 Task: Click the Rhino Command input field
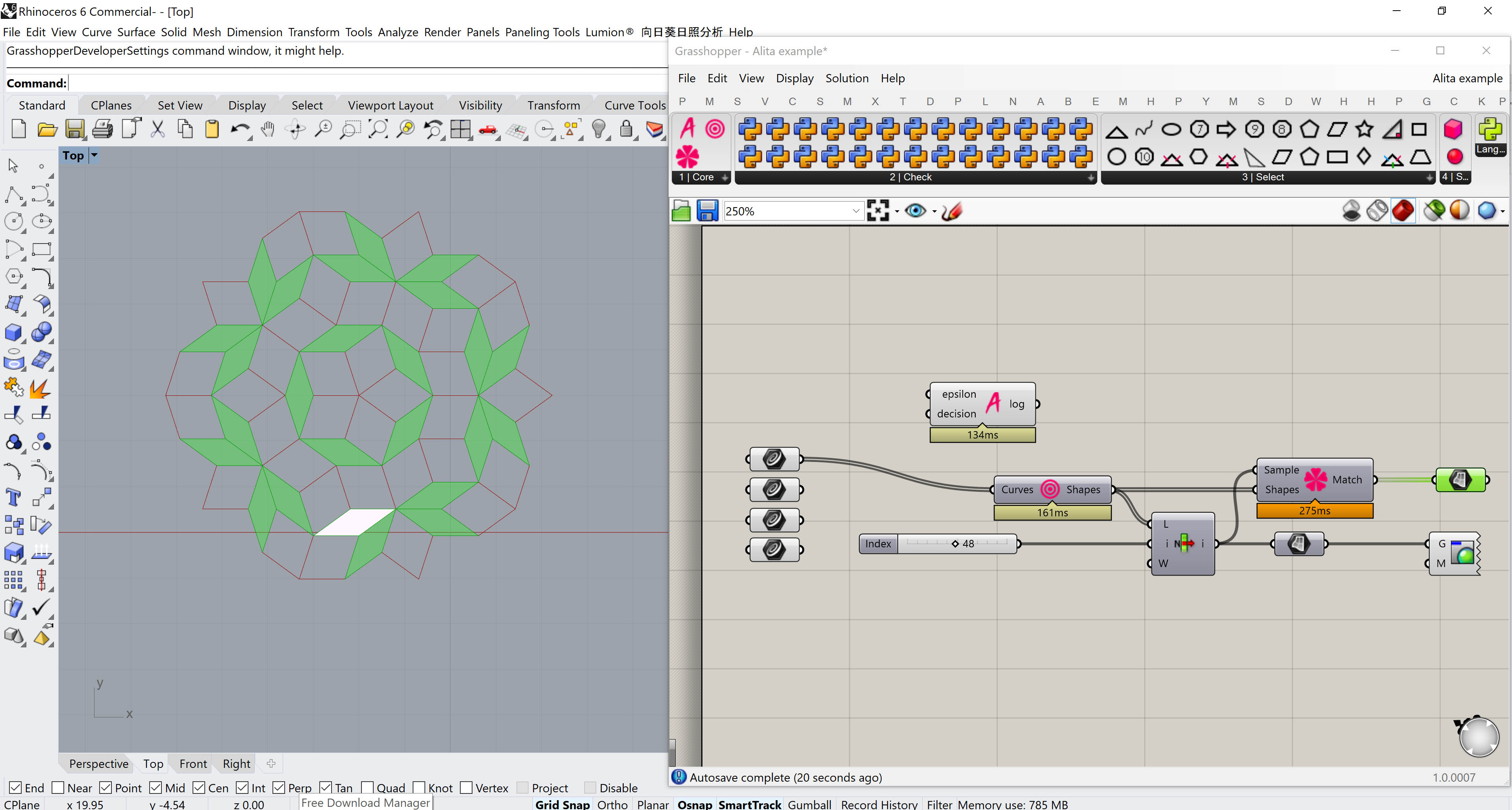click(368, 83)
